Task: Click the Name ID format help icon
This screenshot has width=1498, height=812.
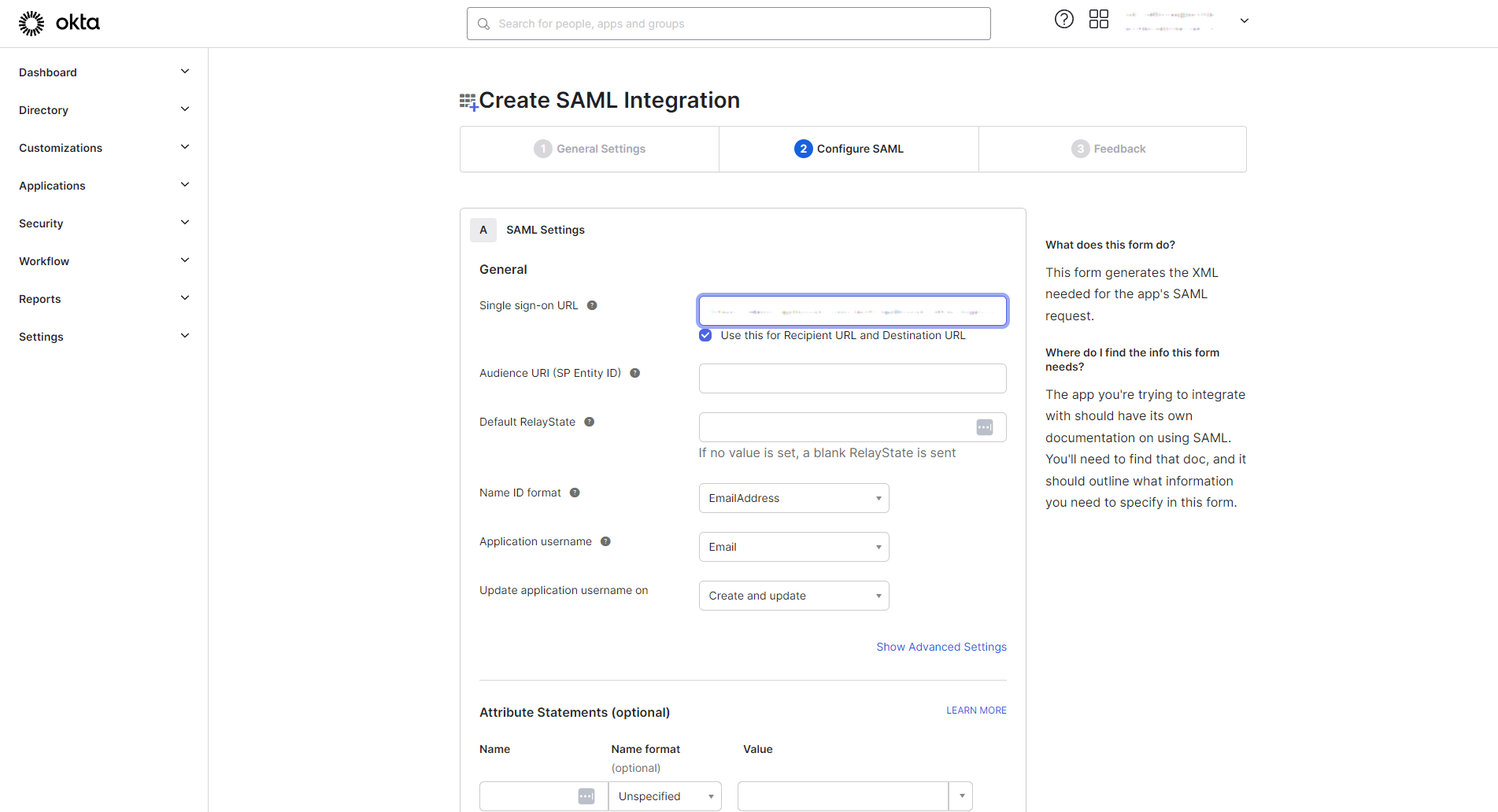Action: [575, 493]
